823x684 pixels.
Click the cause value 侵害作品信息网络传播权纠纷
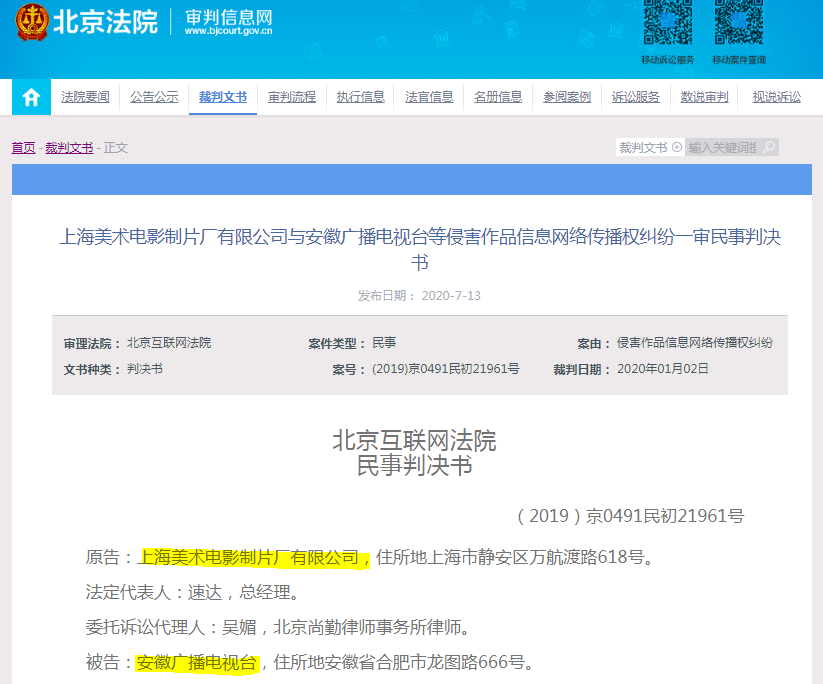[x=695, y=343]
